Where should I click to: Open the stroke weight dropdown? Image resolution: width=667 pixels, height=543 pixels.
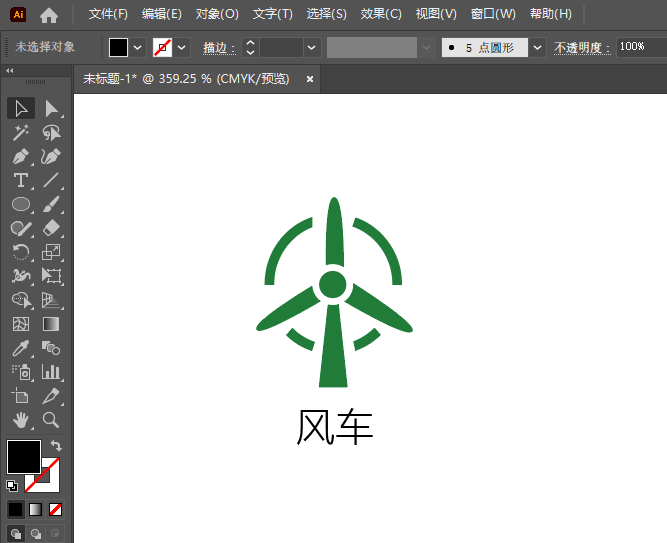(x=311, y=47)
